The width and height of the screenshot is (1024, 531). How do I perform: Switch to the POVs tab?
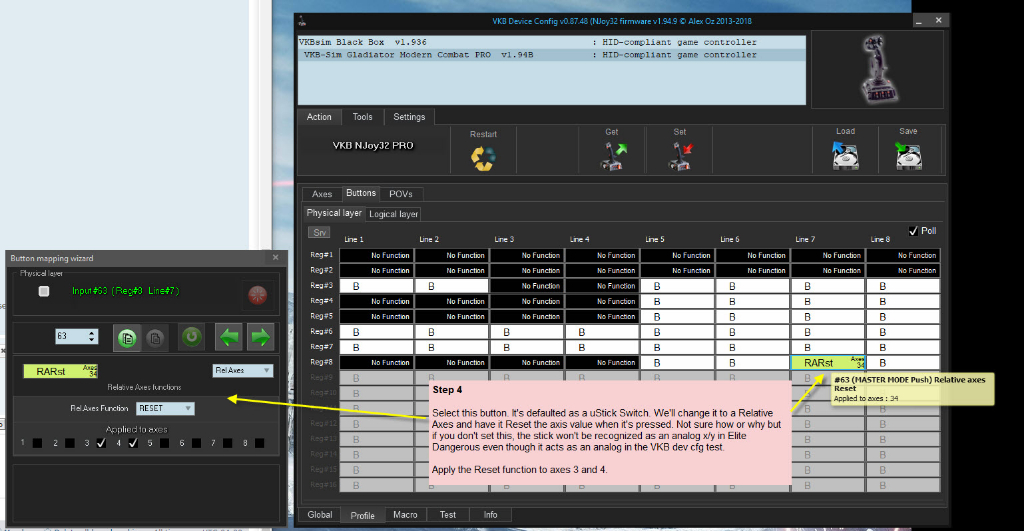click(400, 194)
